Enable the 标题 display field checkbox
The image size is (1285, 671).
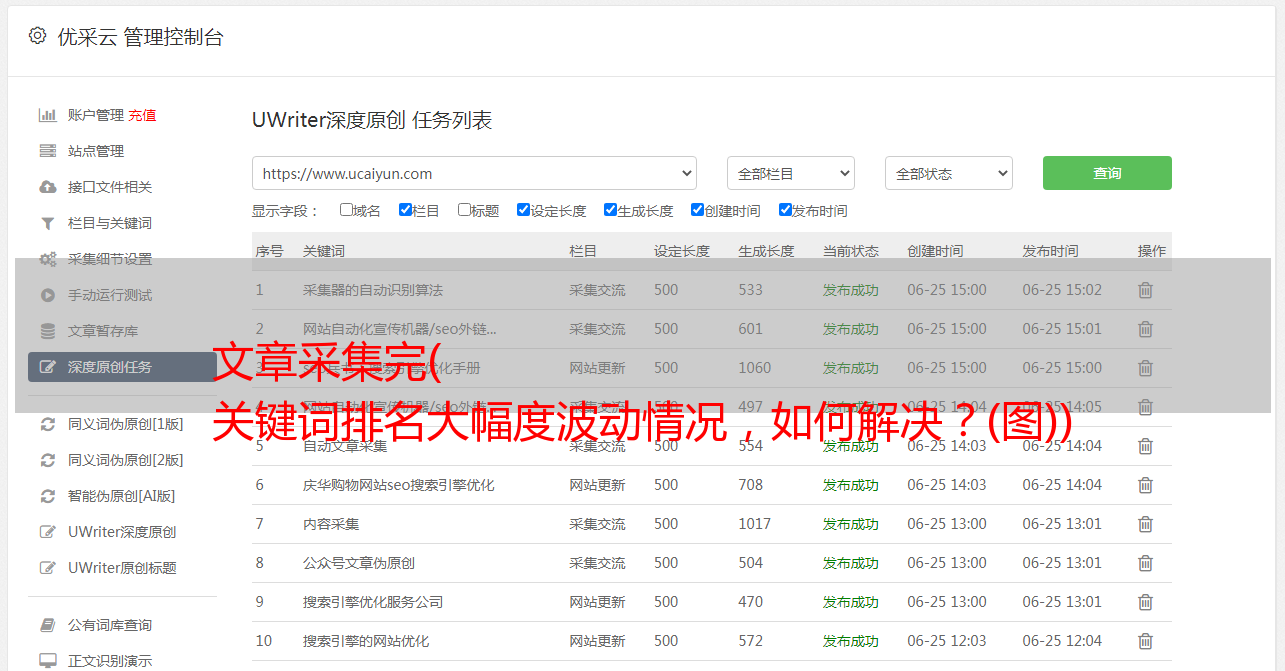pos(464,210)
